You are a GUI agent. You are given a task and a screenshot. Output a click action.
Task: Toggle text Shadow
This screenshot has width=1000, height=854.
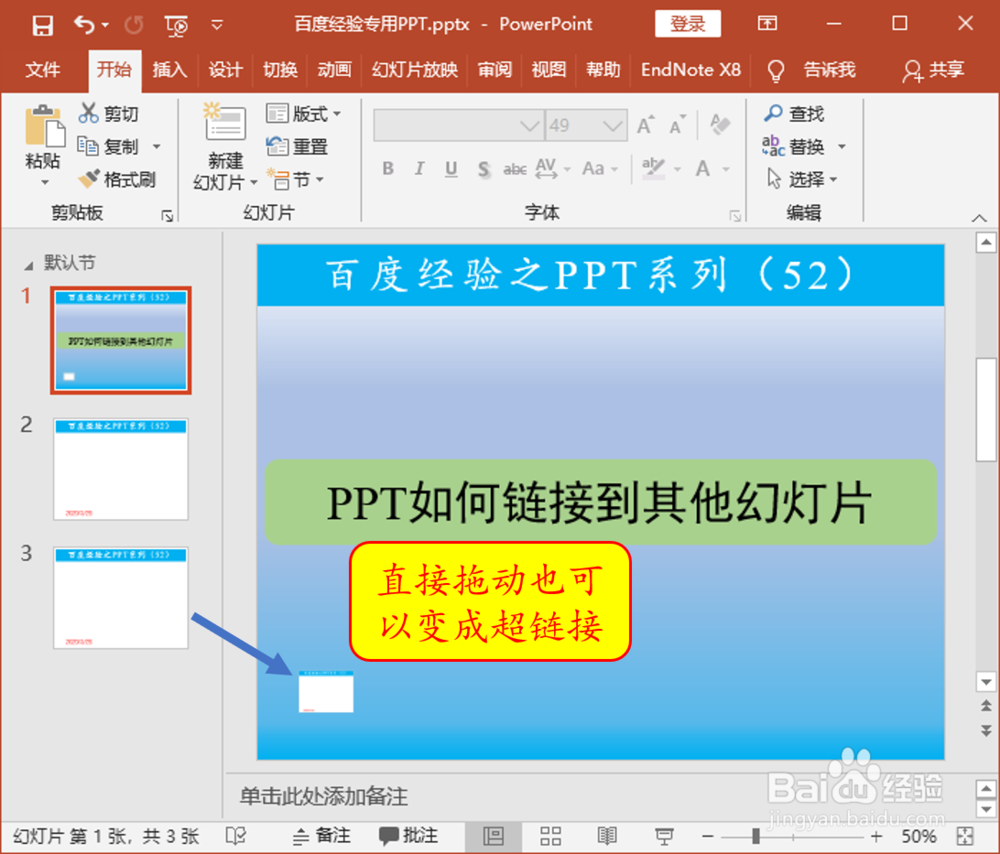pos(484,169)
